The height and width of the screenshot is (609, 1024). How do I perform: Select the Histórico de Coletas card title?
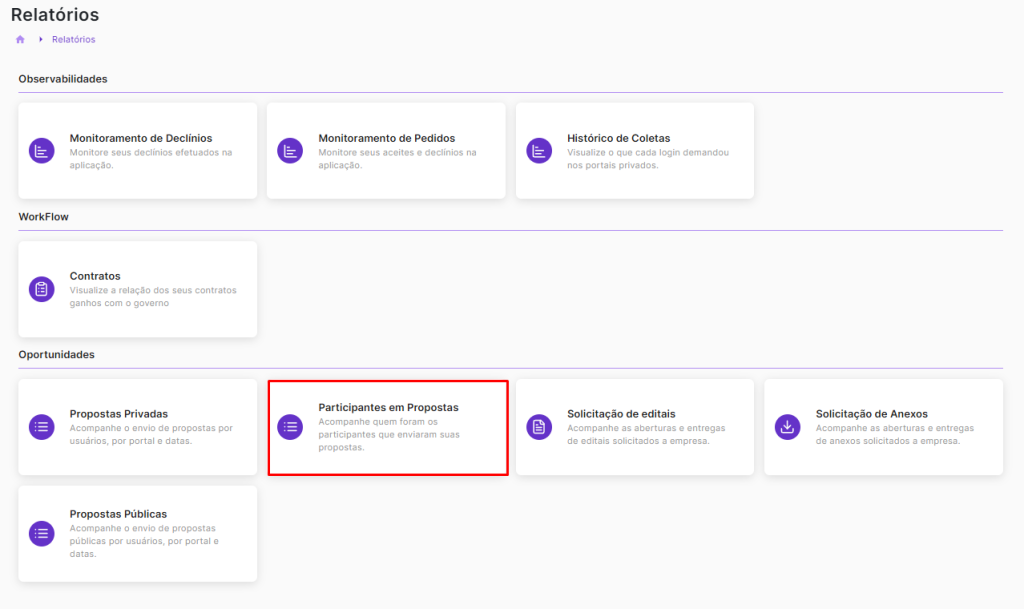[618, 138]
